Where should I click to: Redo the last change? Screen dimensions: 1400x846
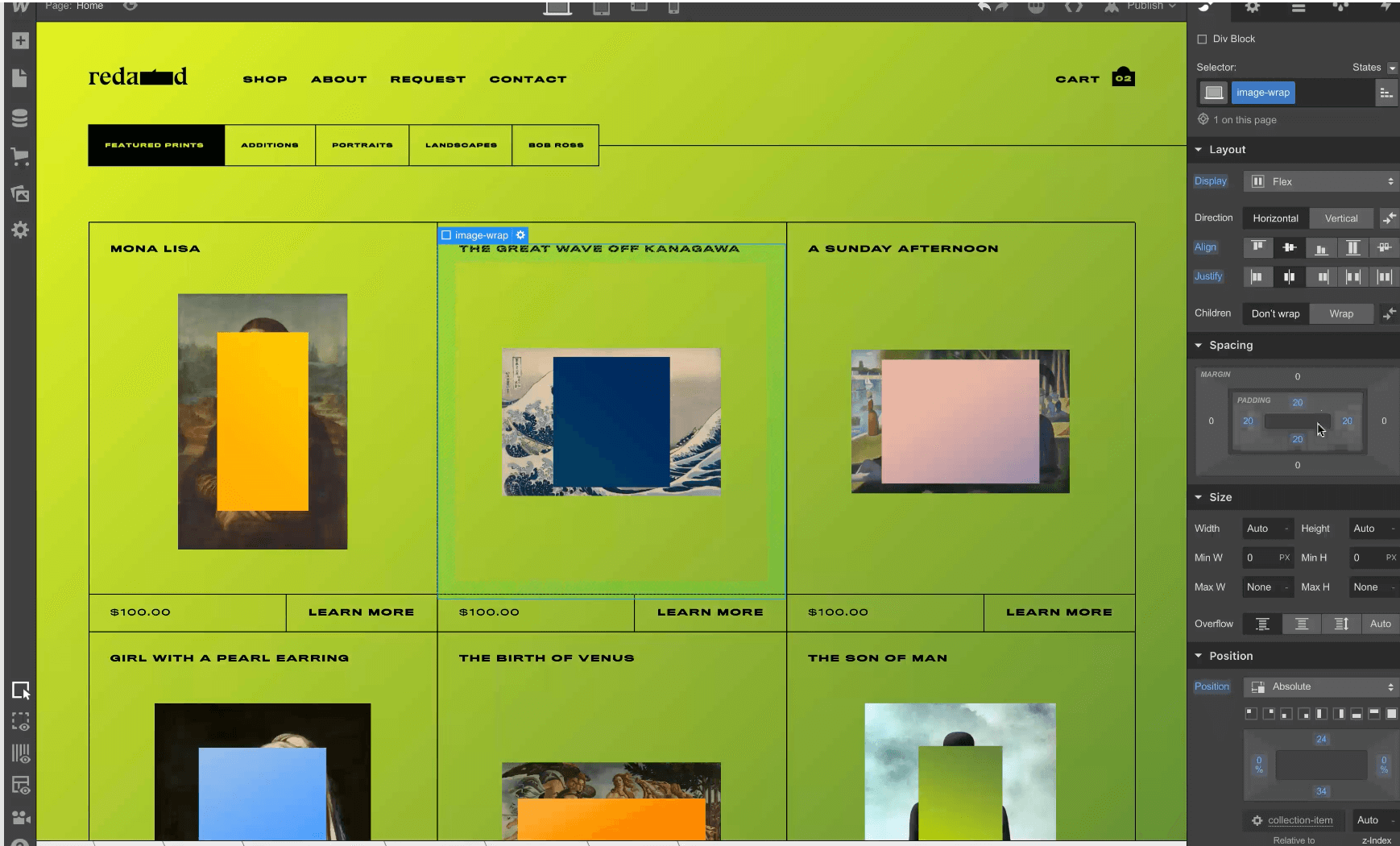click(x=1002, y=6)
